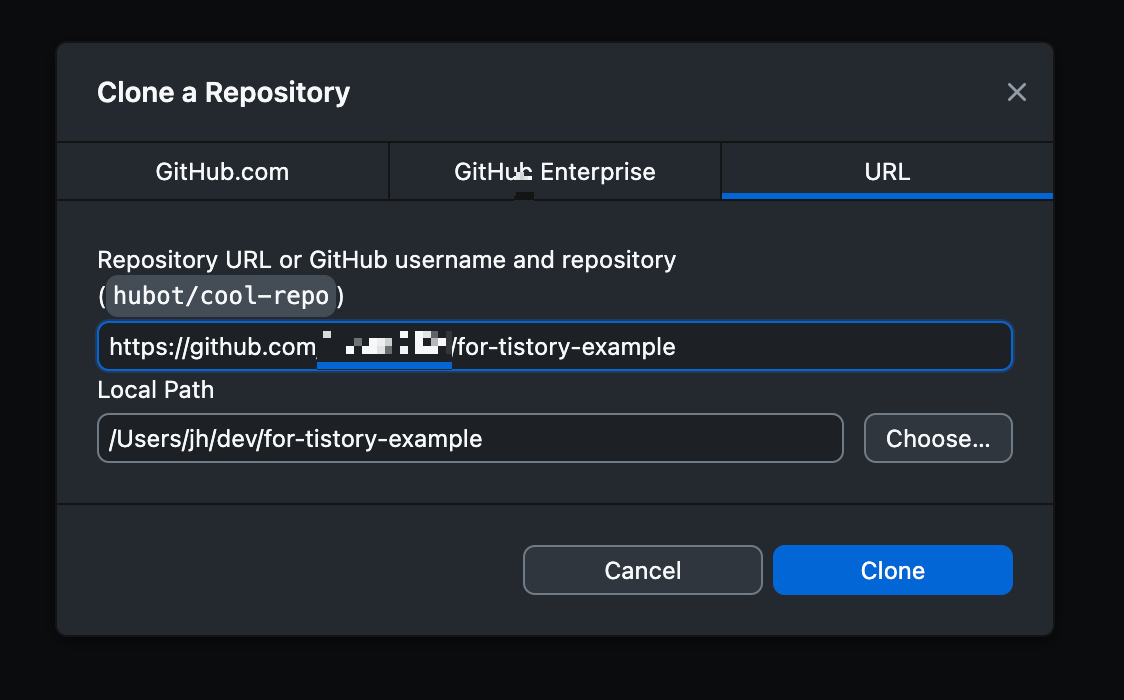Focus the repository URL input field
This screenshot has width=1124, height=700.
click(555, 346)
